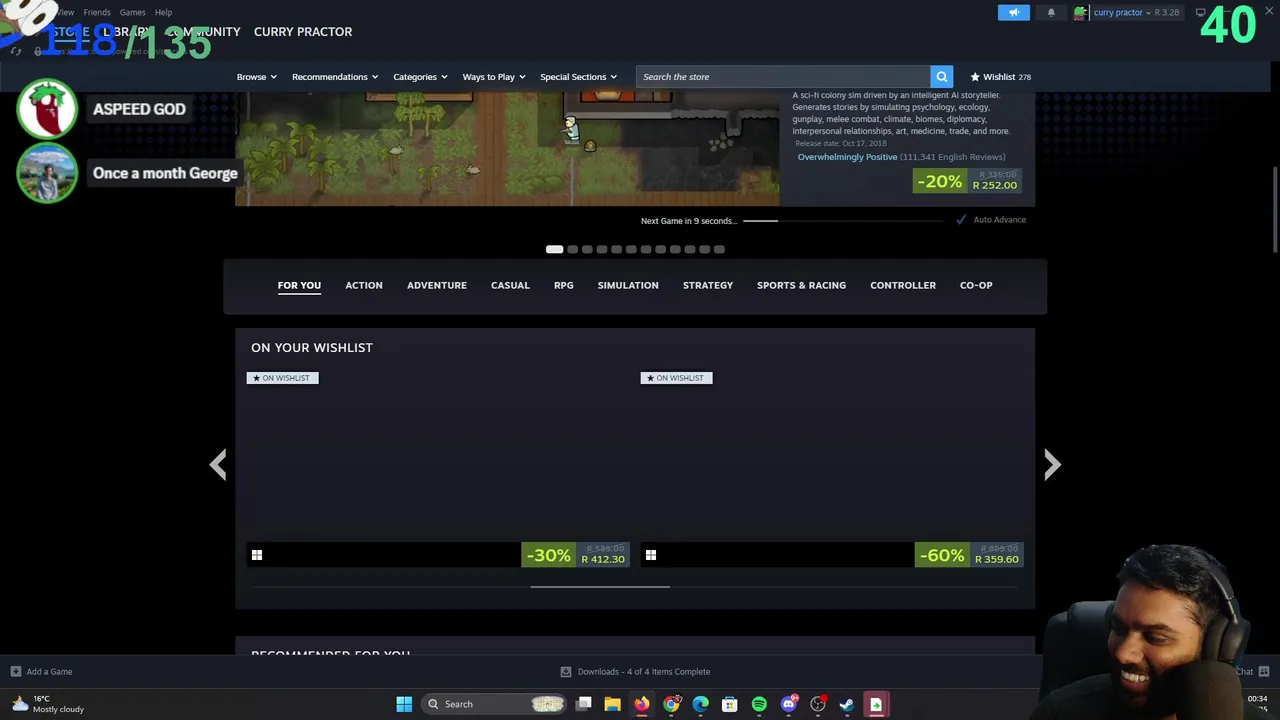Toggle the Auto Advance checkbox

961,220
